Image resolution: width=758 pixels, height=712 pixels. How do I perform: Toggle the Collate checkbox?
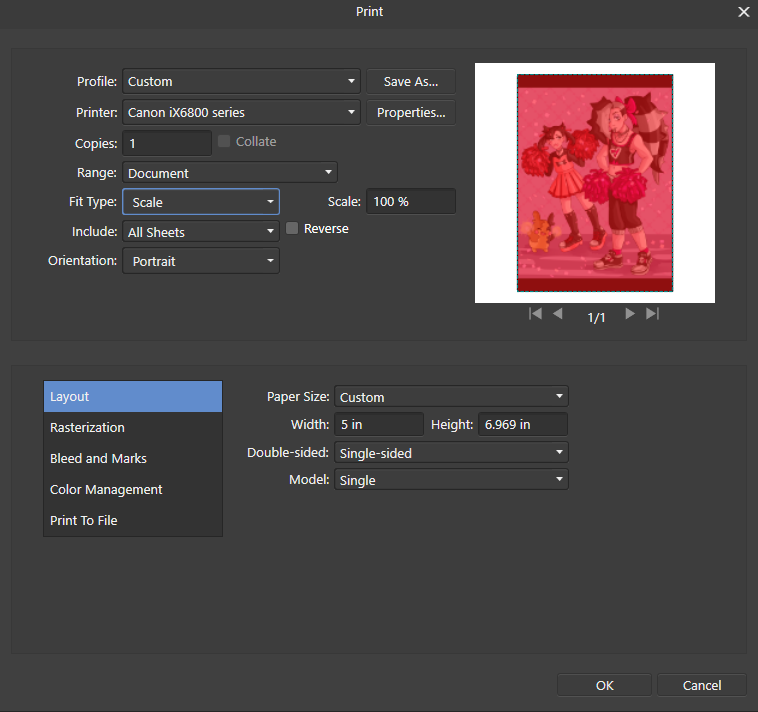[x=224, y=141]
